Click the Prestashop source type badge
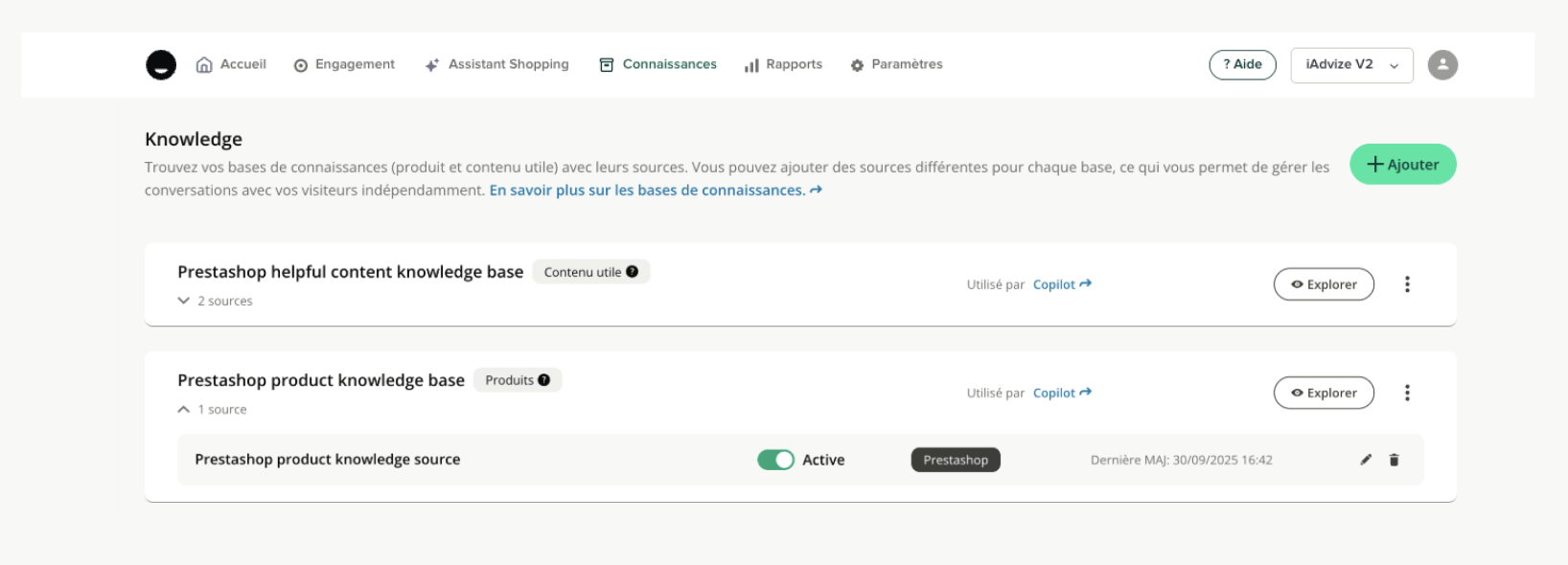The height and width of the screenshot is (565, 1568). coord(956,460)
